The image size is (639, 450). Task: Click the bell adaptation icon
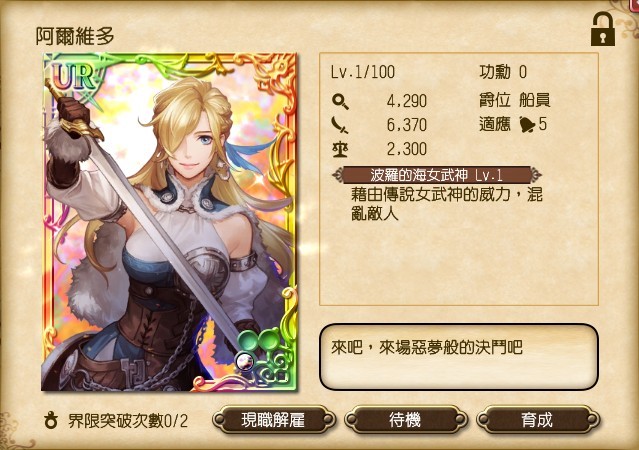[x=527, y=124]
